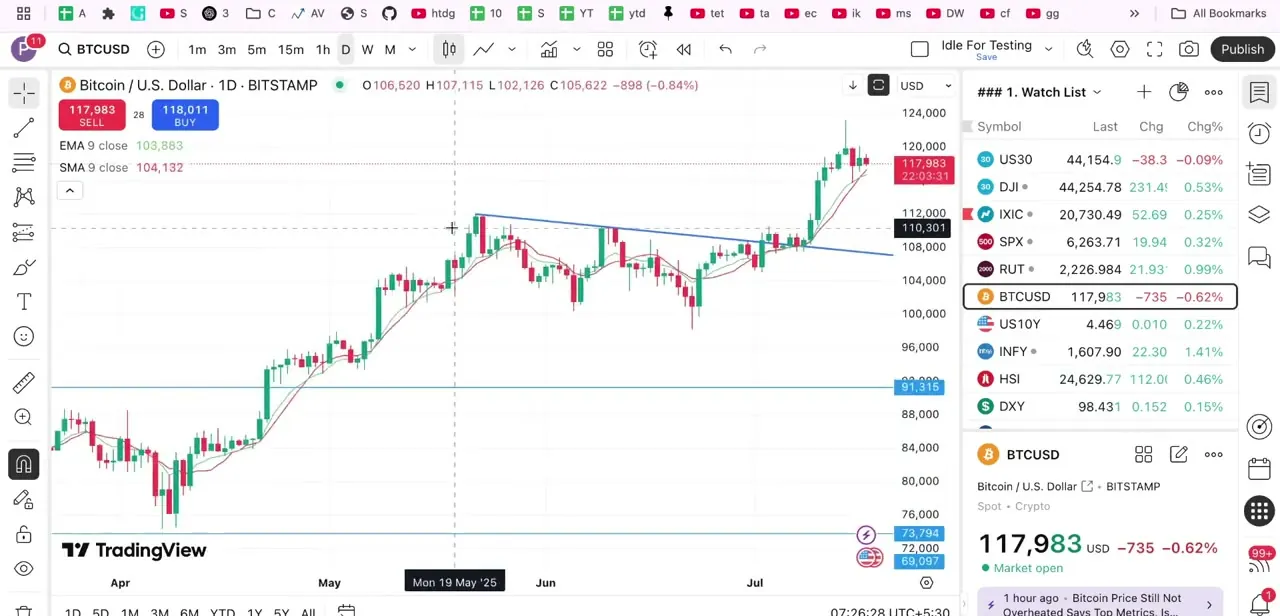Screen dimensions: 1280x616
Task: Select the SPX watchlist row
Action: pyautogui.click(x=1100, y=242)
